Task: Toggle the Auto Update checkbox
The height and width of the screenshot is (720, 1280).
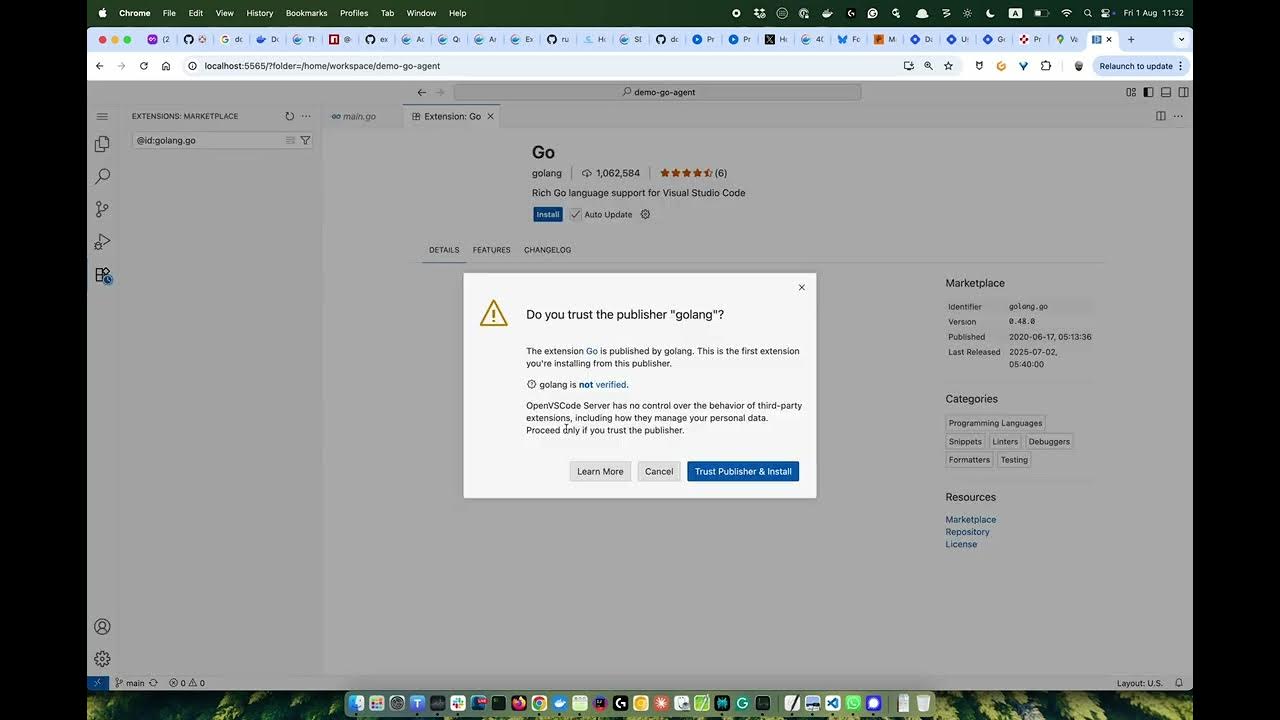Action: 577,214
